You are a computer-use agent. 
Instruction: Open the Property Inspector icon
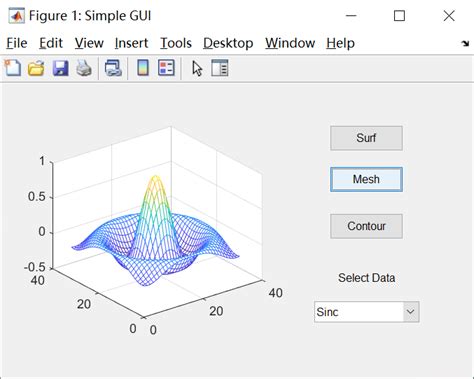(220, 68)
